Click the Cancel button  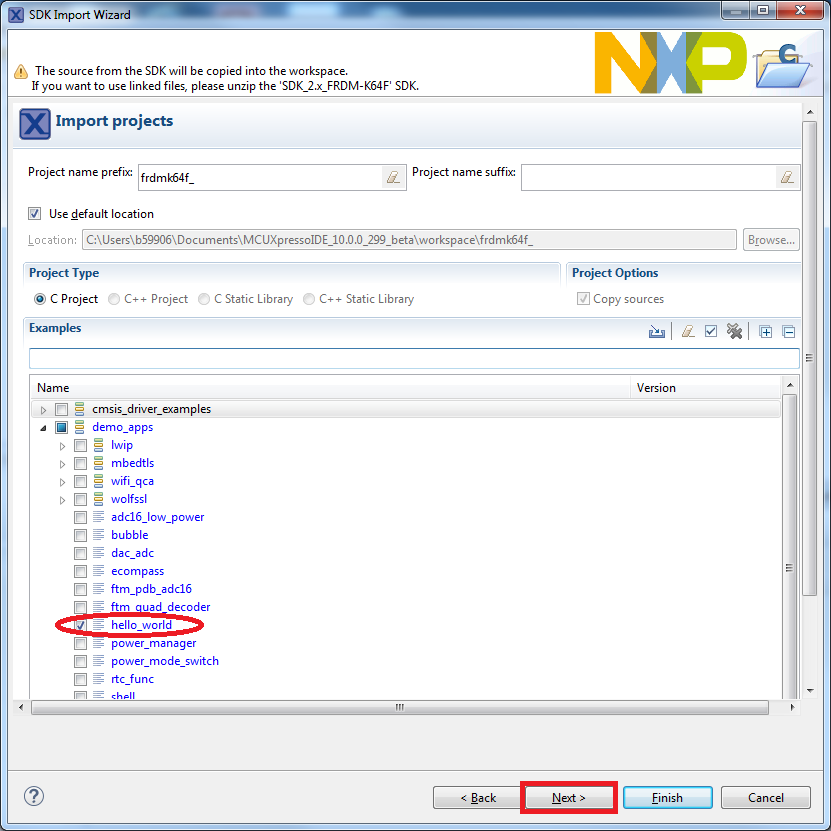coord(765,797)
